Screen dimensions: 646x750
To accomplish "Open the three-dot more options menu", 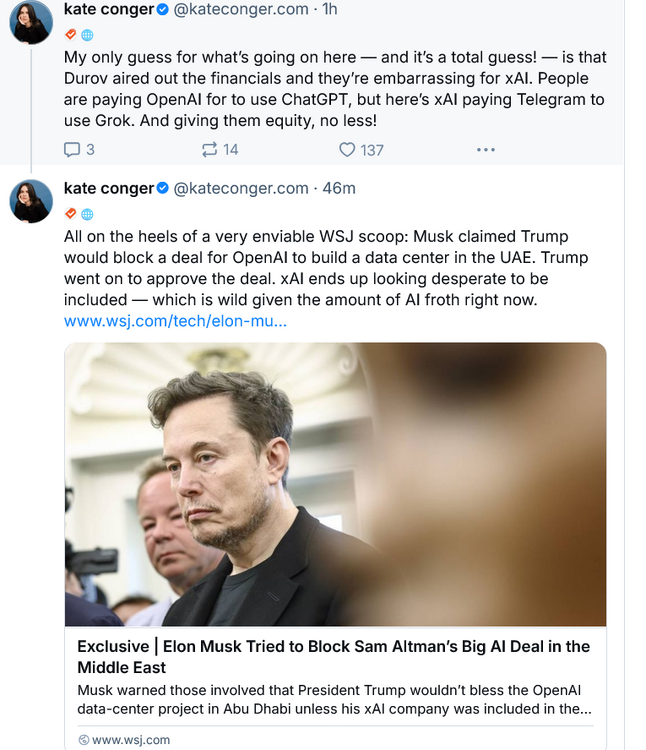I will pos(486,149).
